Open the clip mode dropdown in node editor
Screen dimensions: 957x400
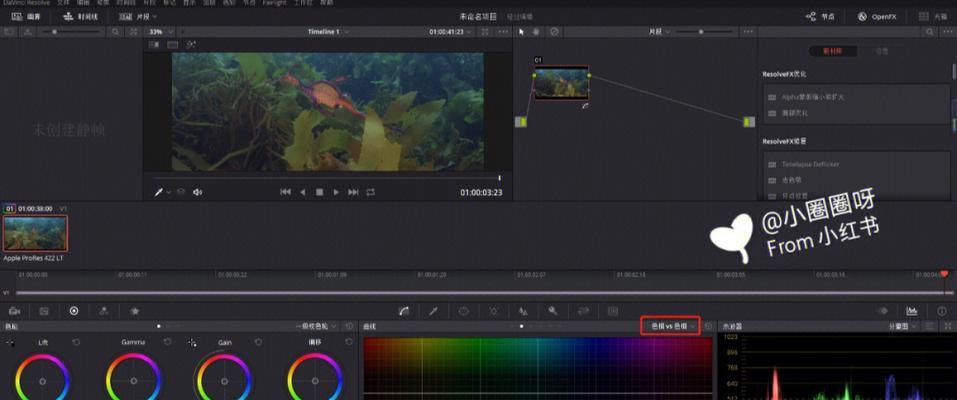coord(659,32)
